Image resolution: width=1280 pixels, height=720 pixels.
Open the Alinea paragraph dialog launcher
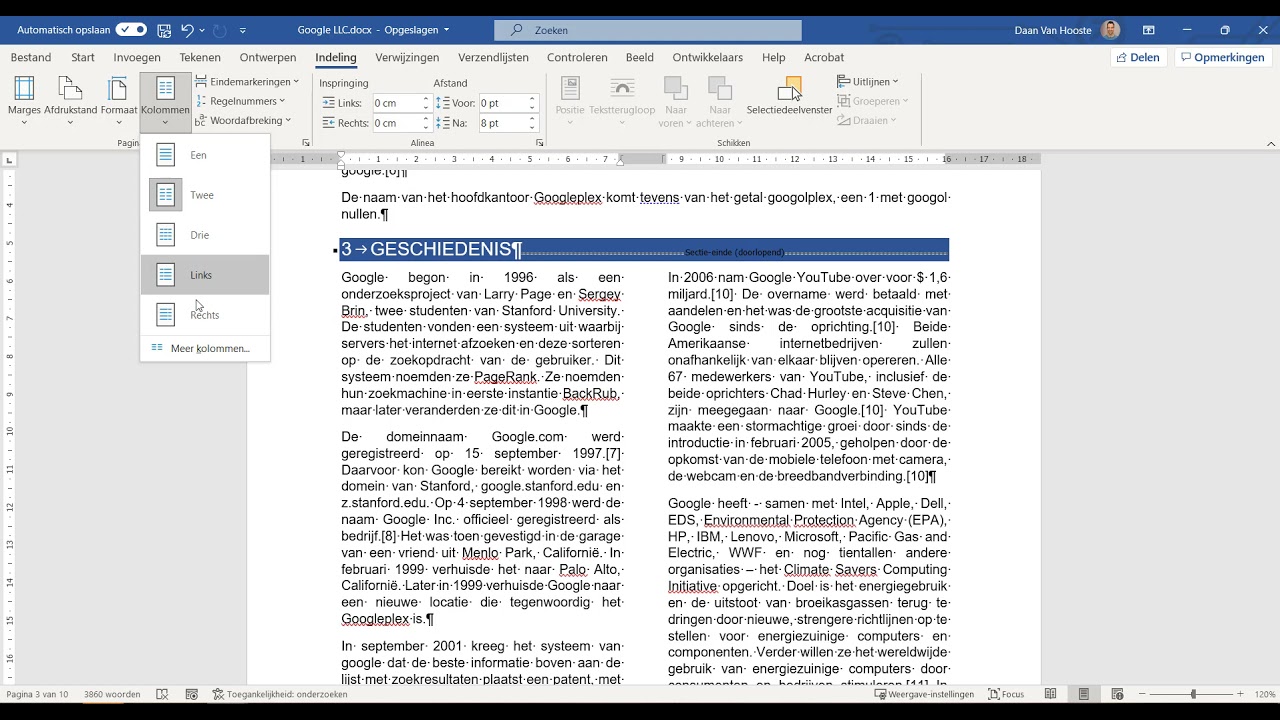(540, 143)
